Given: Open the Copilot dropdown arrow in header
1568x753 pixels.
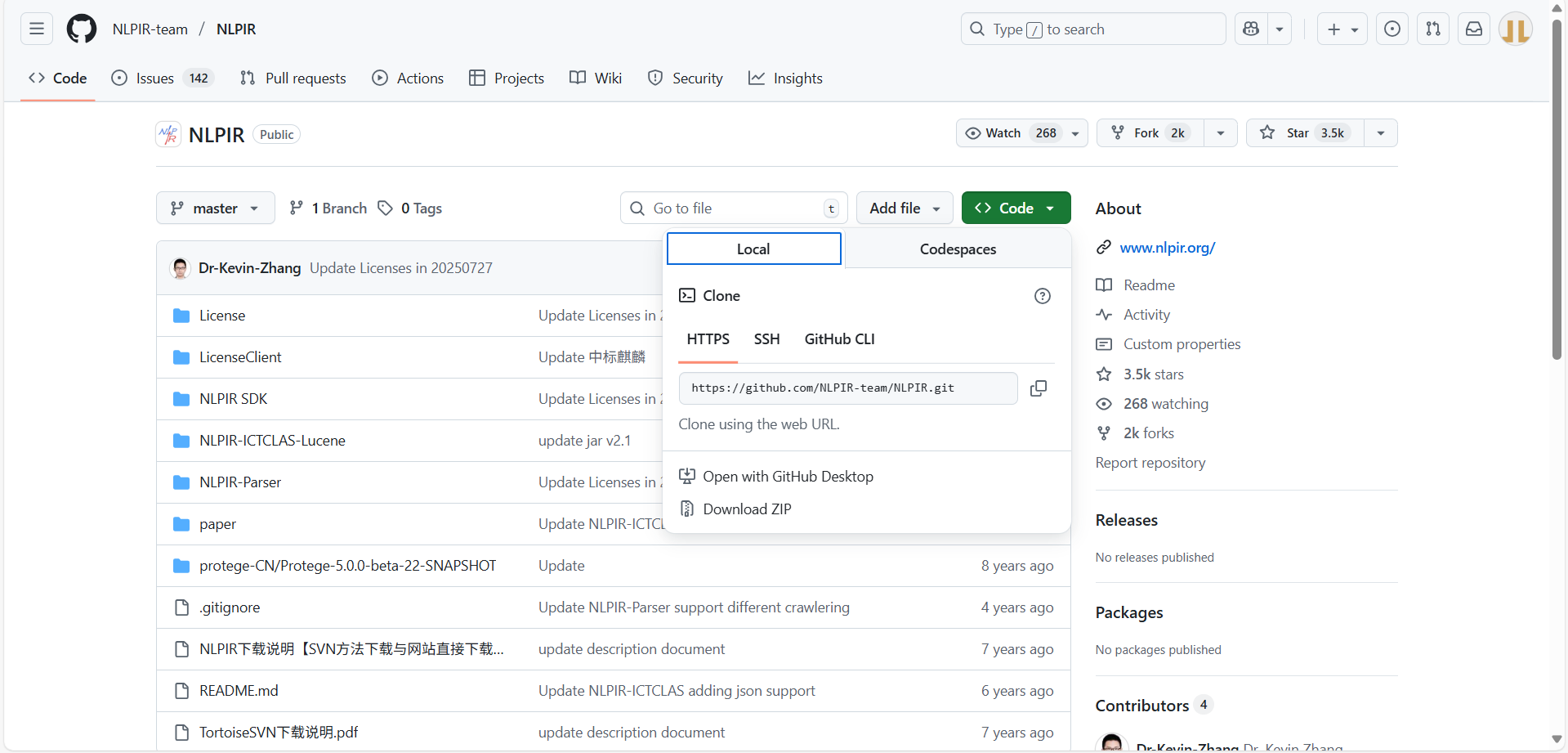Looking at the screenshot, I should point(1280,29).
